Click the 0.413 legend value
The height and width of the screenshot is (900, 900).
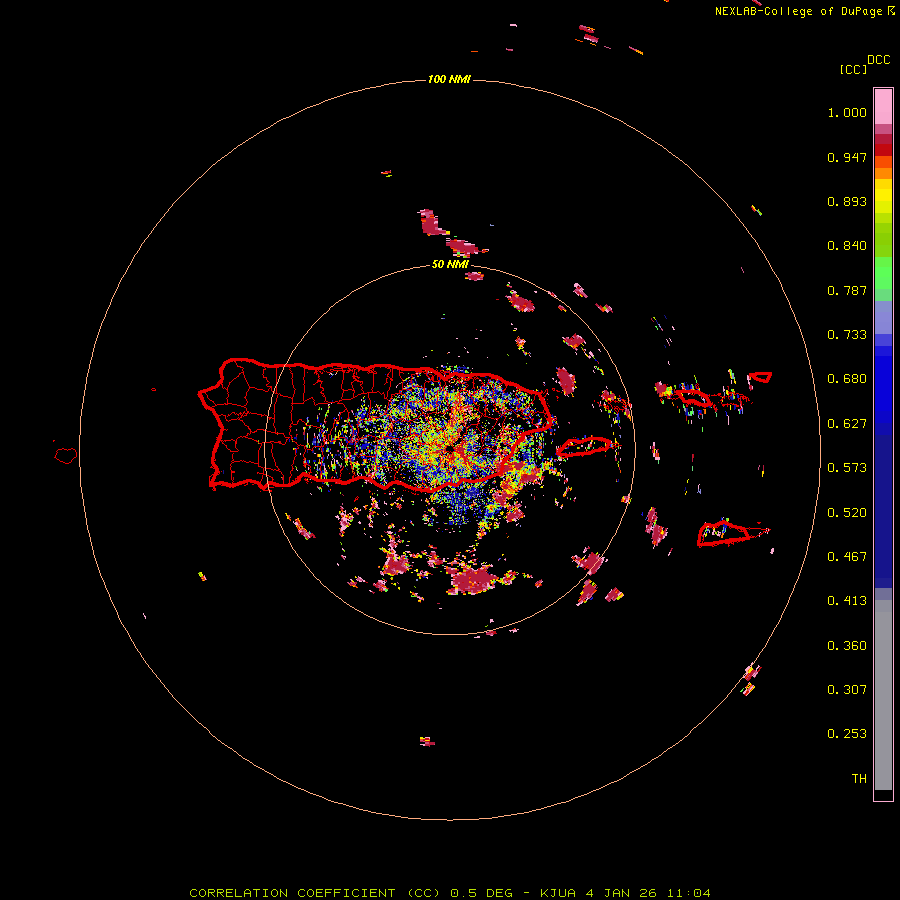[x=847, y=601]
